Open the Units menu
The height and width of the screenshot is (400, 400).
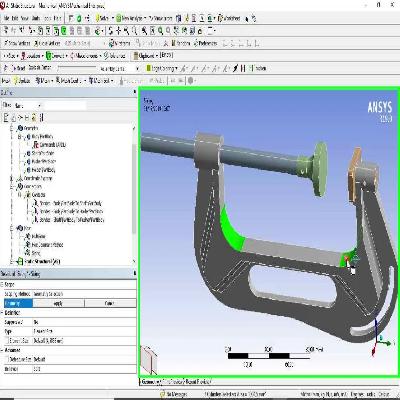click(x=36, y=18)
